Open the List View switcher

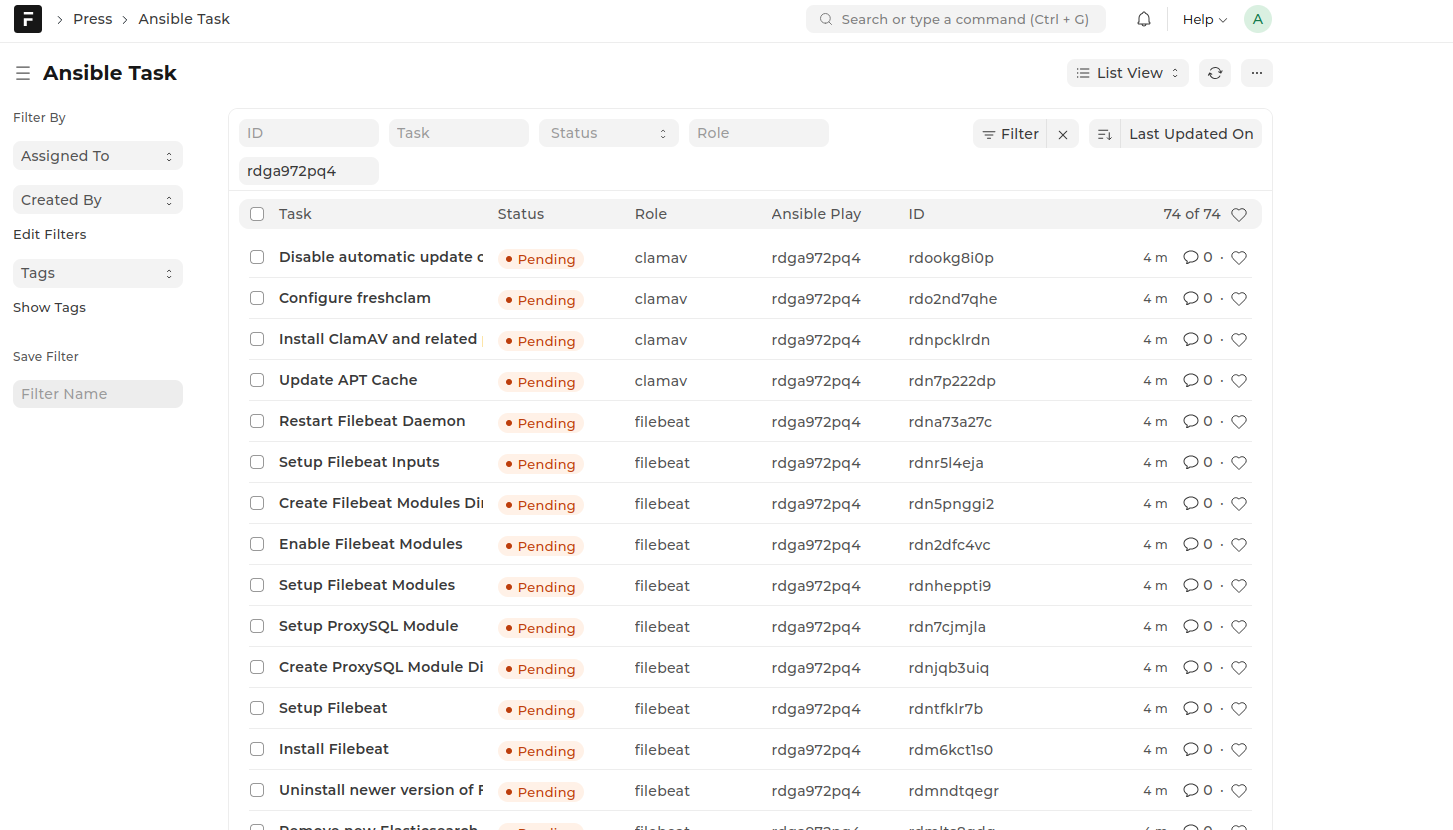(x=1127, y=72)
